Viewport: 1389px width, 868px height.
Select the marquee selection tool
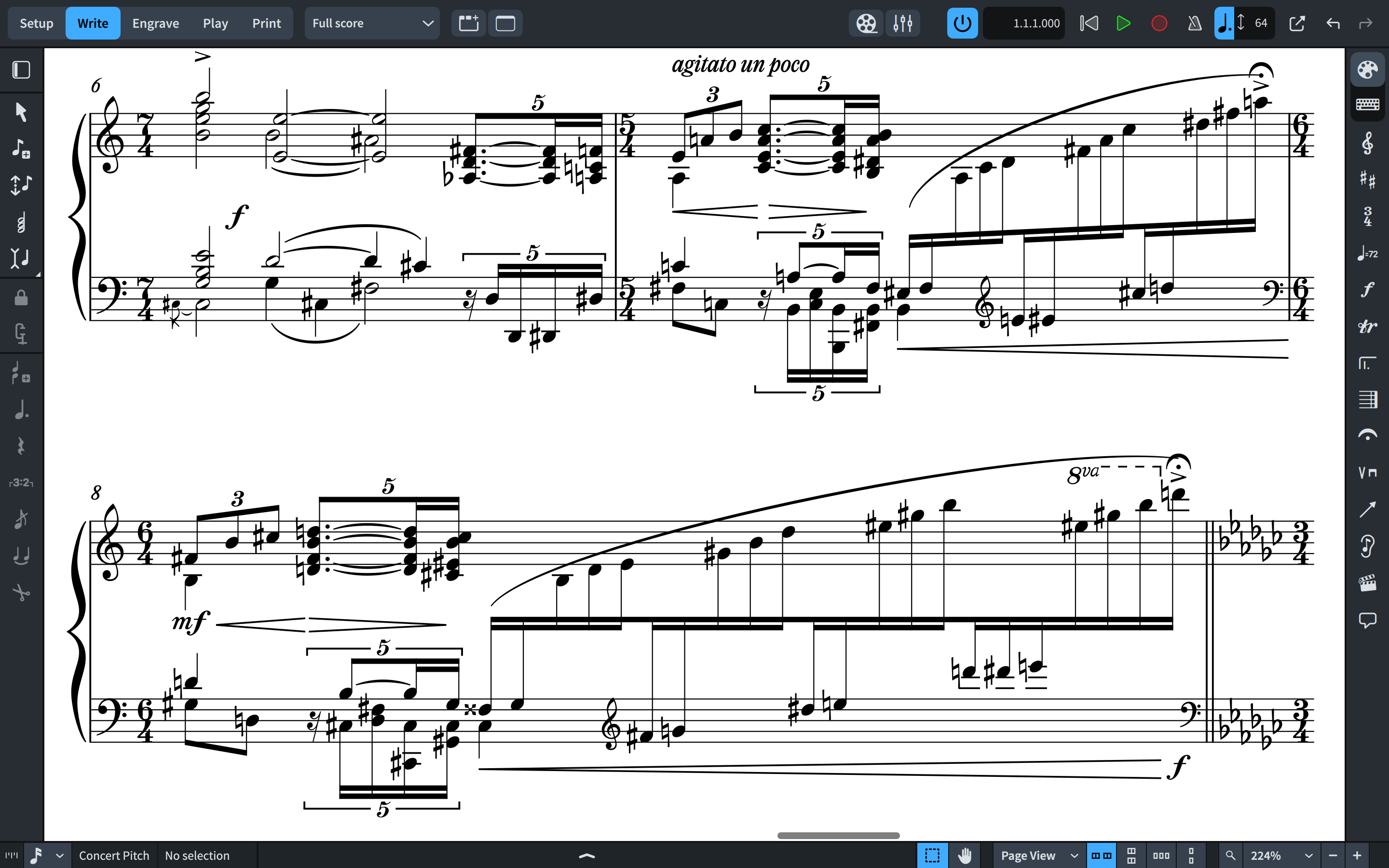[x=932, y=855]
